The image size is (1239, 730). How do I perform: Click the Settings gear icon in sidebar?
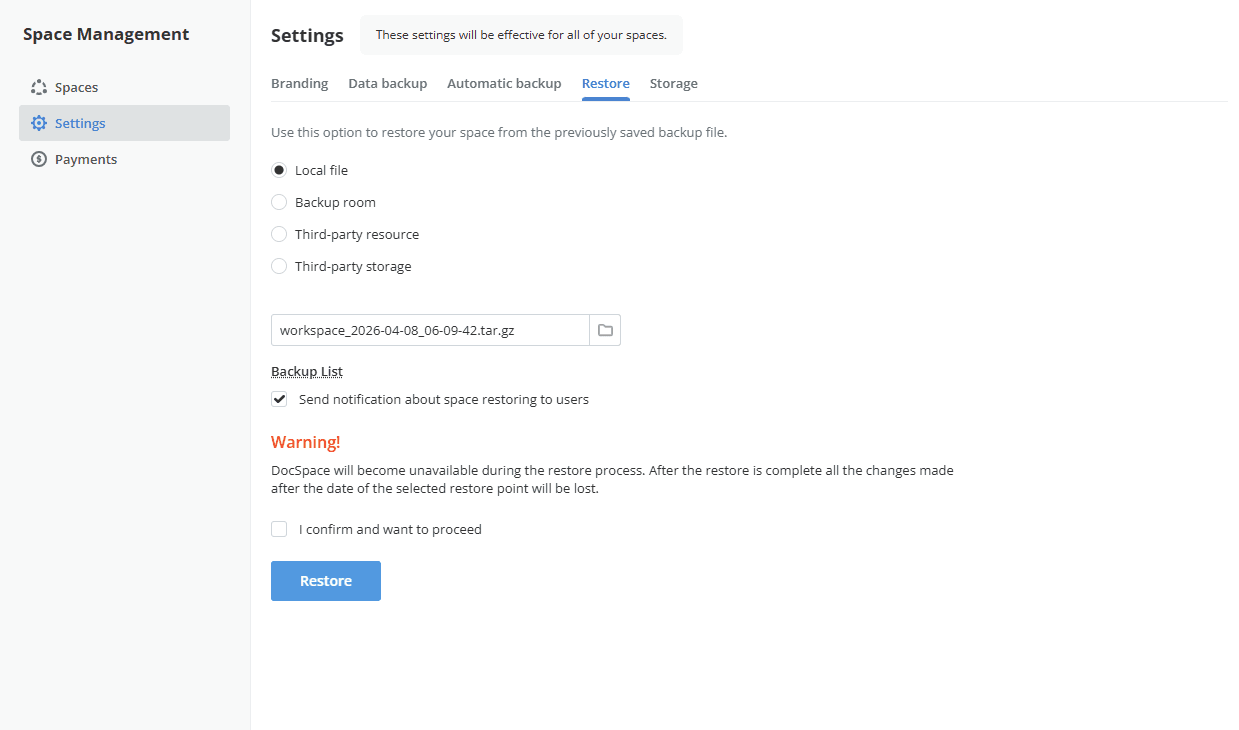(39, 123)
